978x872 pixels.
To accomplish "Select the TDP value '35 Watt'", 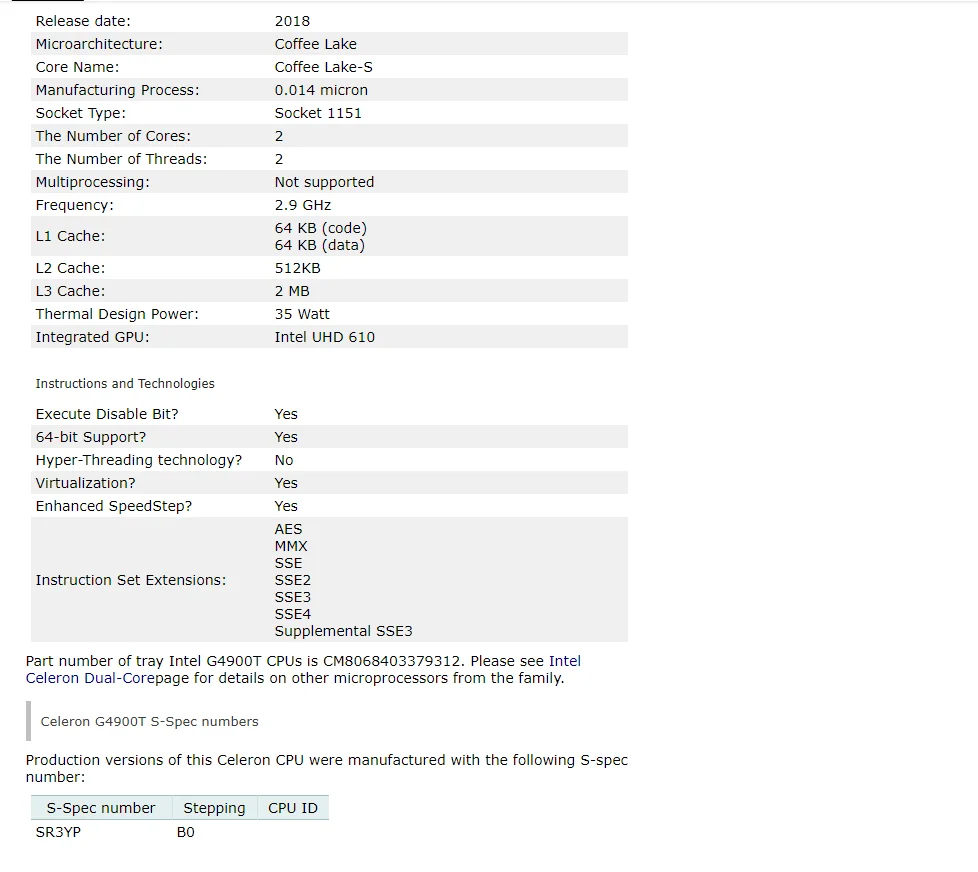I will (302, 314).
